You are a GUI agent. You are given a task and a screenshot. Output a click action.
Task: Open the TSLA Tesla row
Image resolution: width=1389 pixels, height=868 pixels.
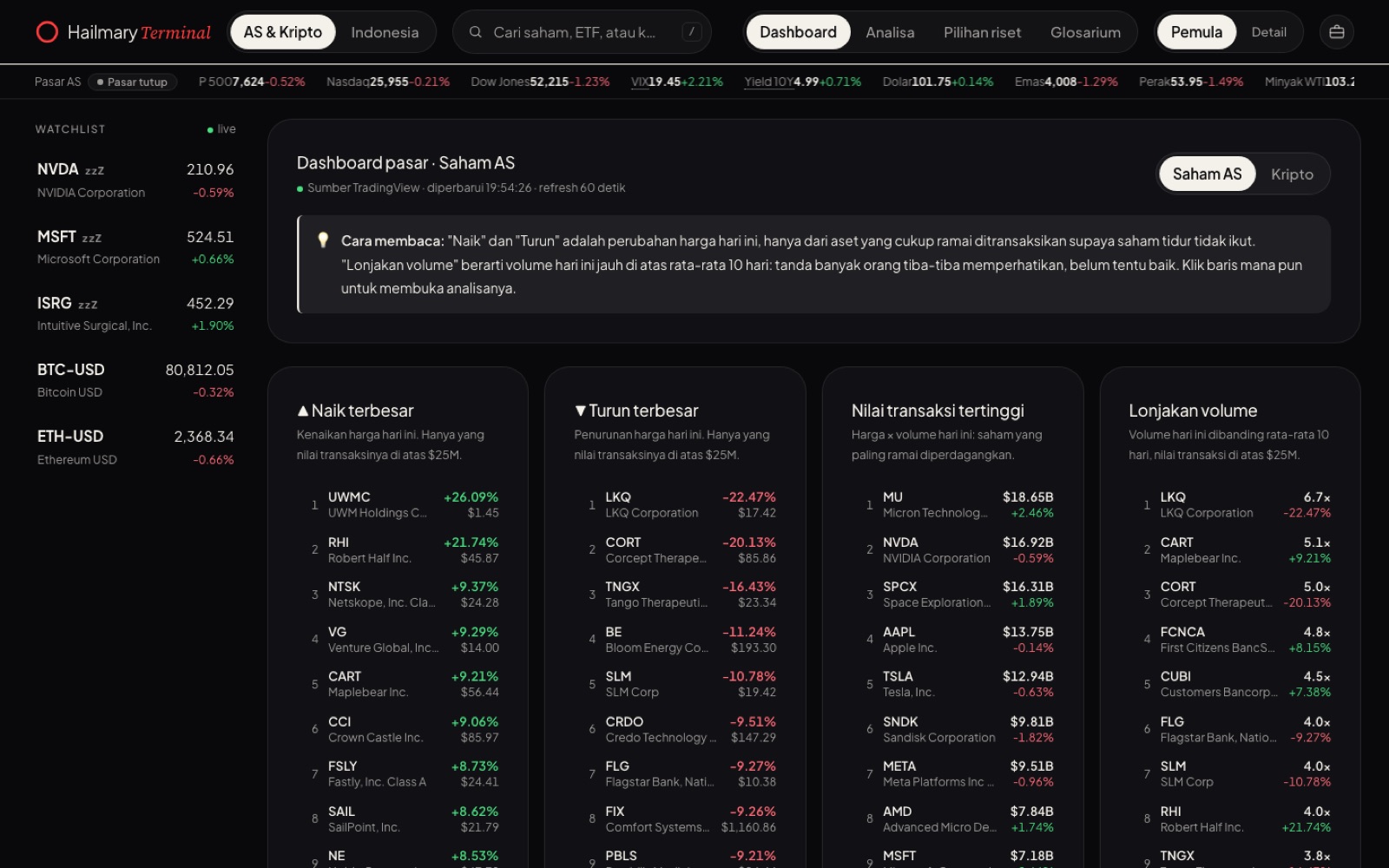click(x=953, y=684)
